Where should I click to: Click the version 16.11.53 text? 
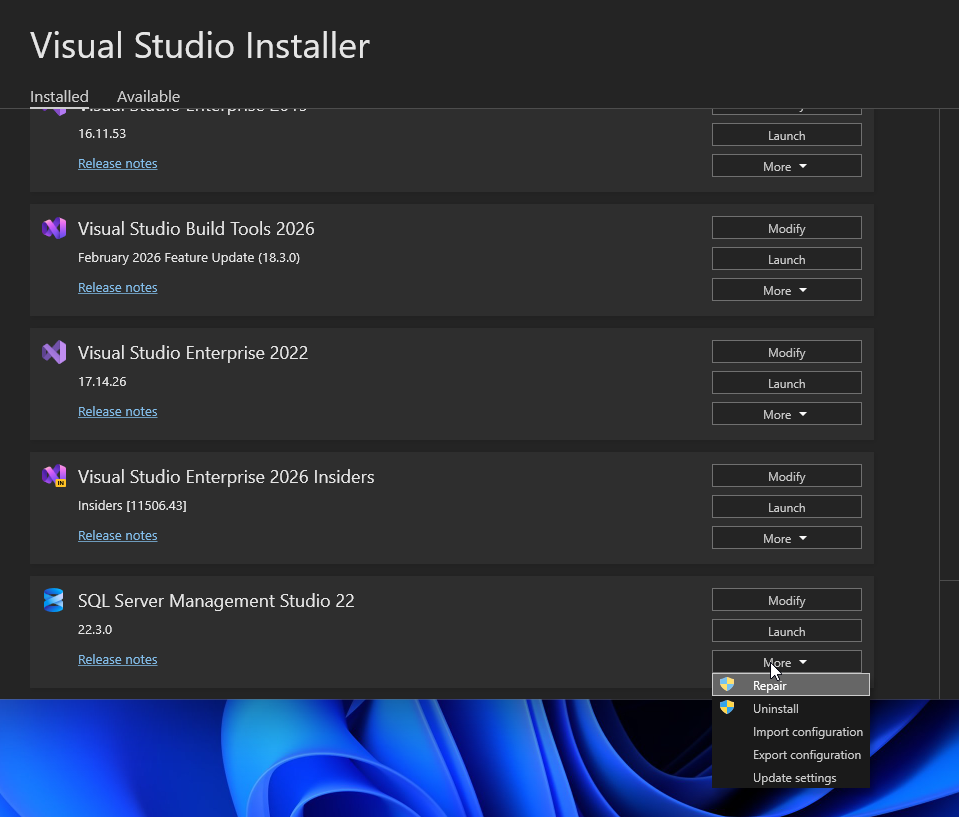coord(102,133)
